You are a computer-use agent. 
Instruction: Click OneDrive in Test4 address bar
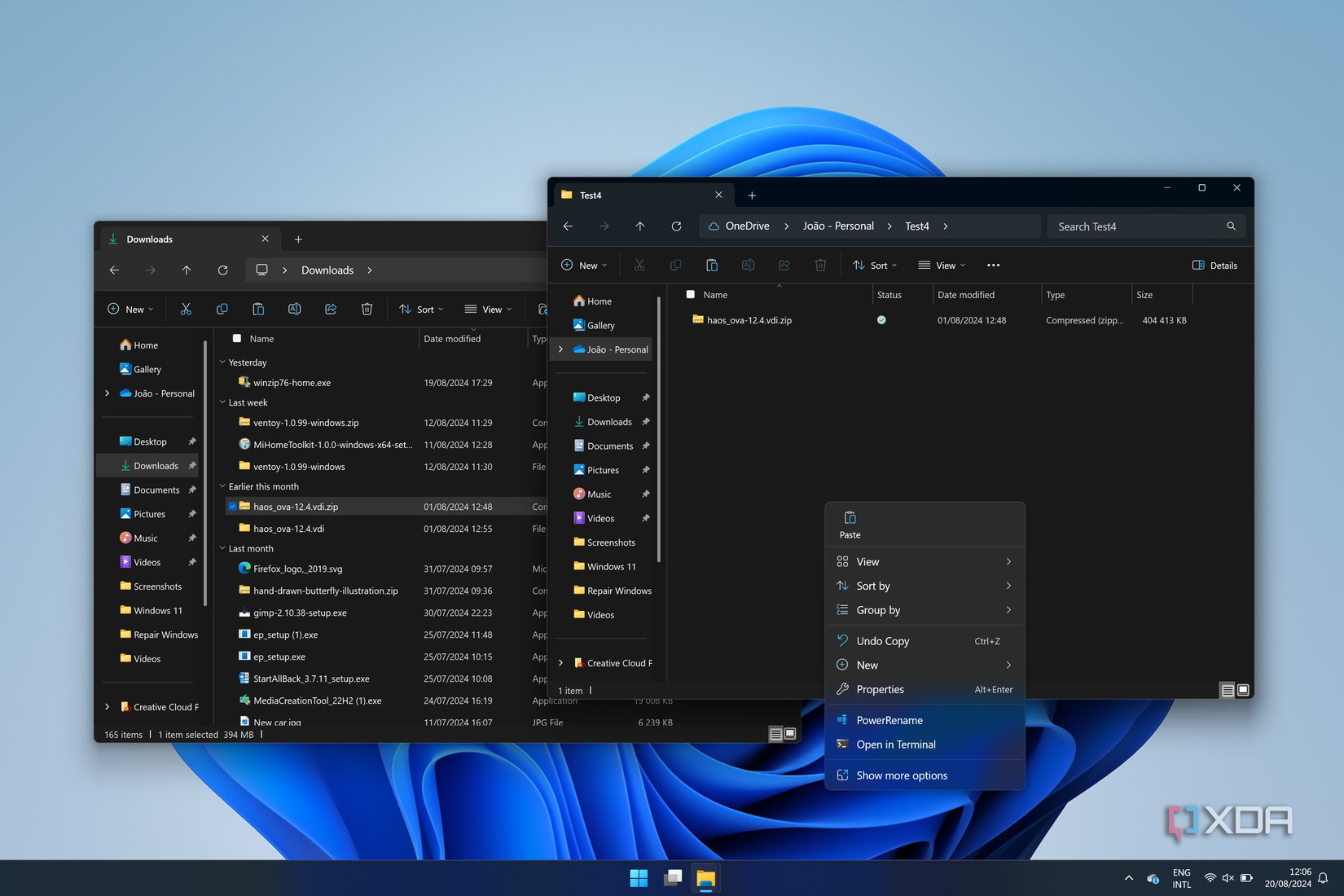coord(747,226)
